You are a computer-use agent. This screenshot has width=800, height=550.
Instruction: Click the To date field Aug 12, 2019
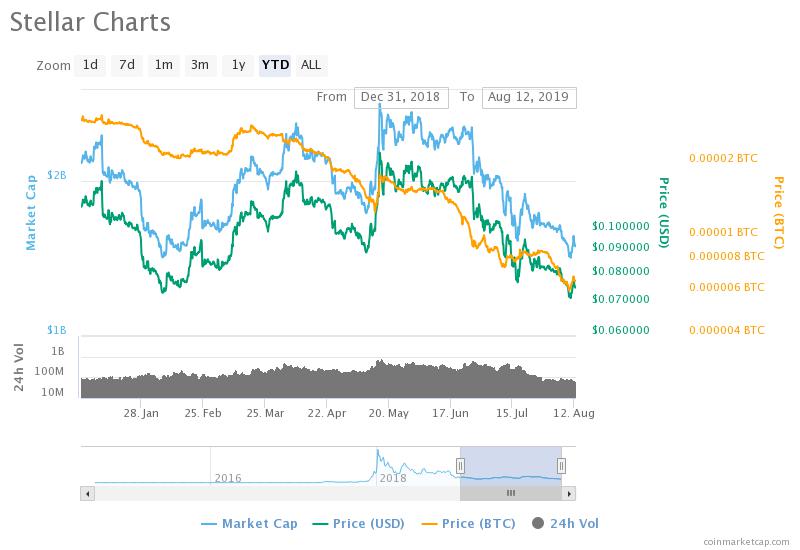click(x=529, y=97)
